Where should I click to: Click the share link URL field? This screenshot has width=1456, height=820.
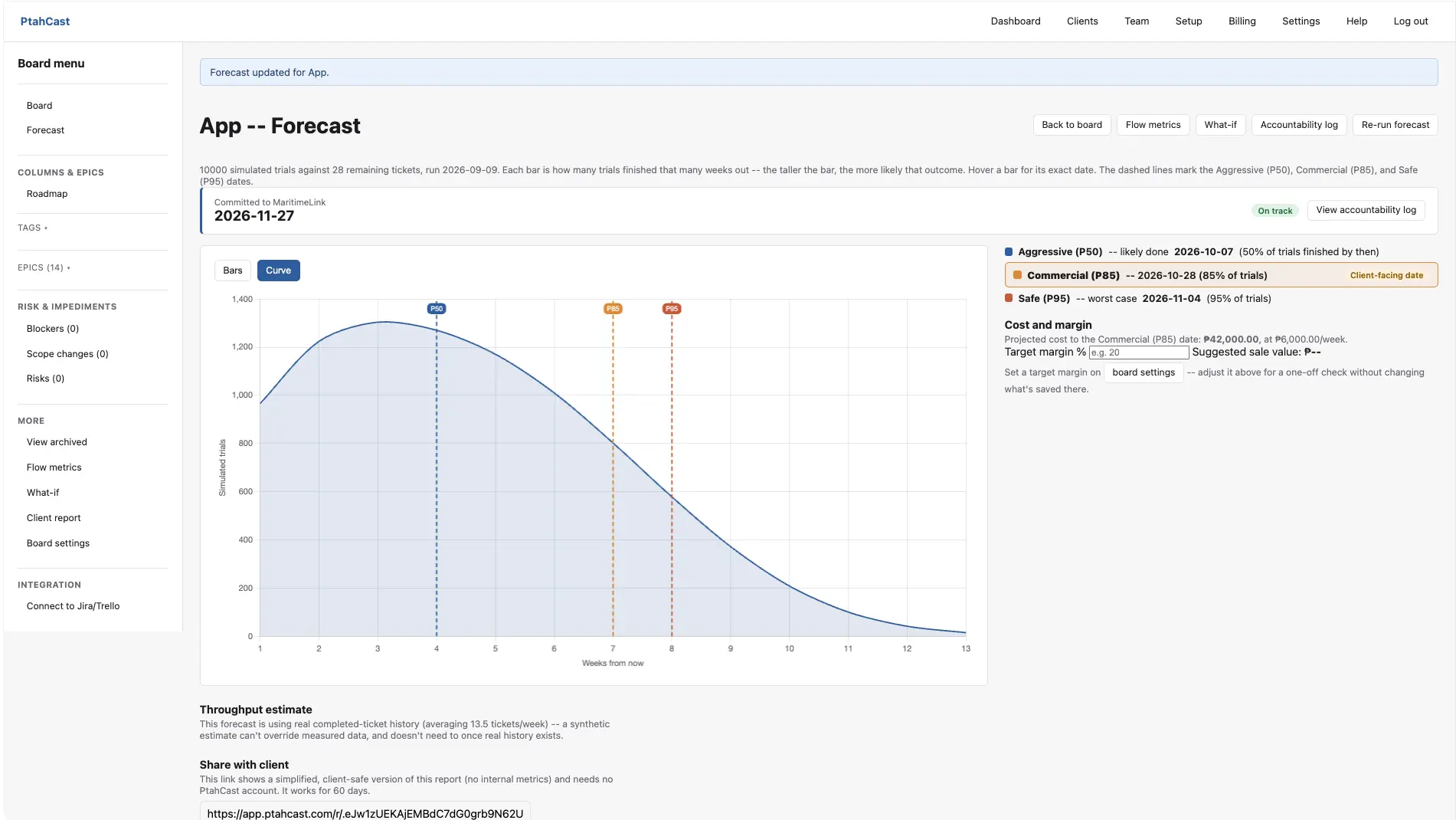(365, 812)
